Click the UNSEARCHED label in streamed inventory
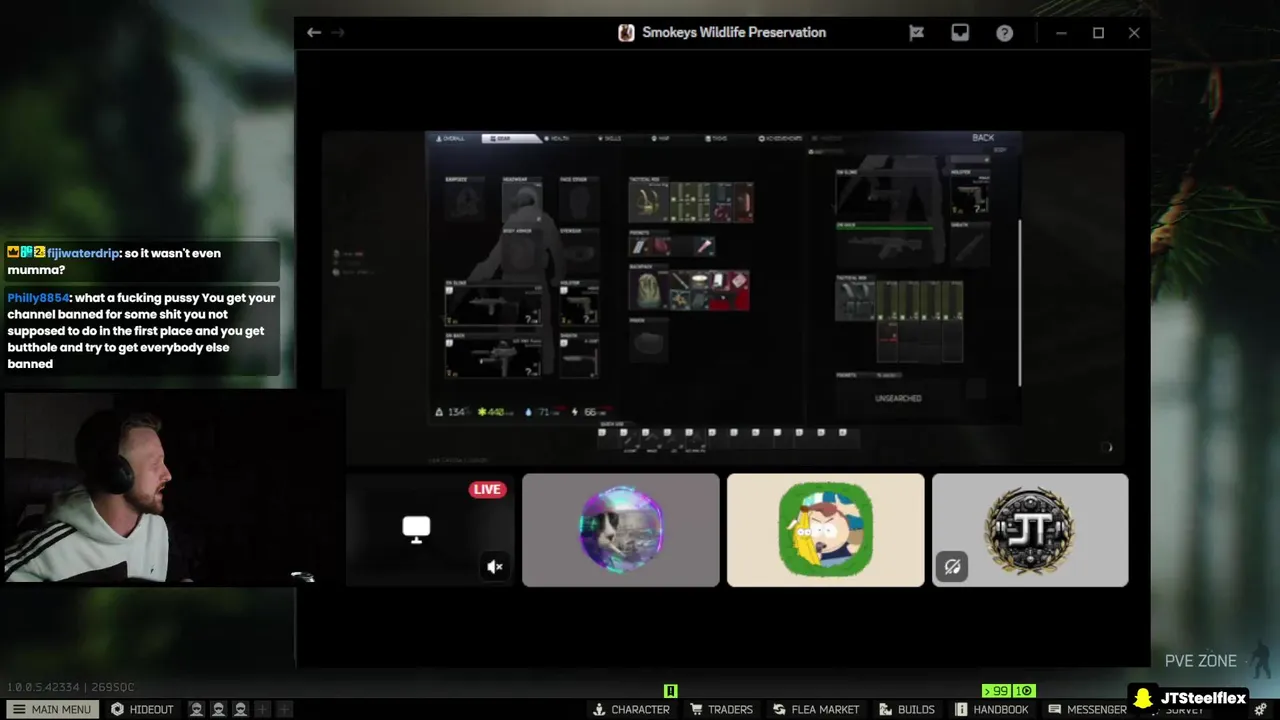The height and width of the screenshot is (720, 1280). click(898, 398)
